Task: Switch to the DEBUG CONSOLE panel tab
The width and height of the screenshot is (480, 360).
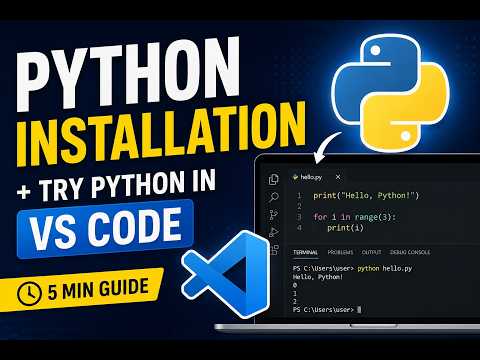Action: (410, 252)
